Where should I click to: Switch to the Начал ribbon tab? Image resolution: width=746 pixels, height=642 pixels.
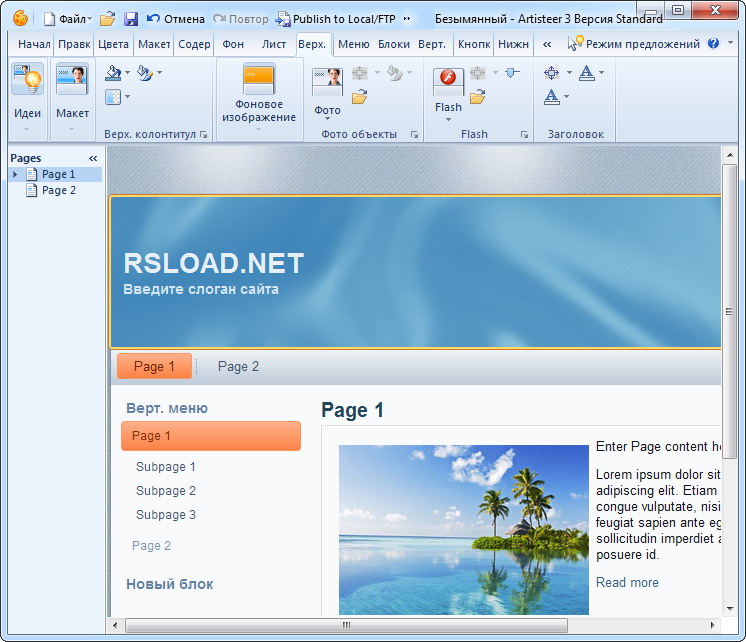click(34, 44)
